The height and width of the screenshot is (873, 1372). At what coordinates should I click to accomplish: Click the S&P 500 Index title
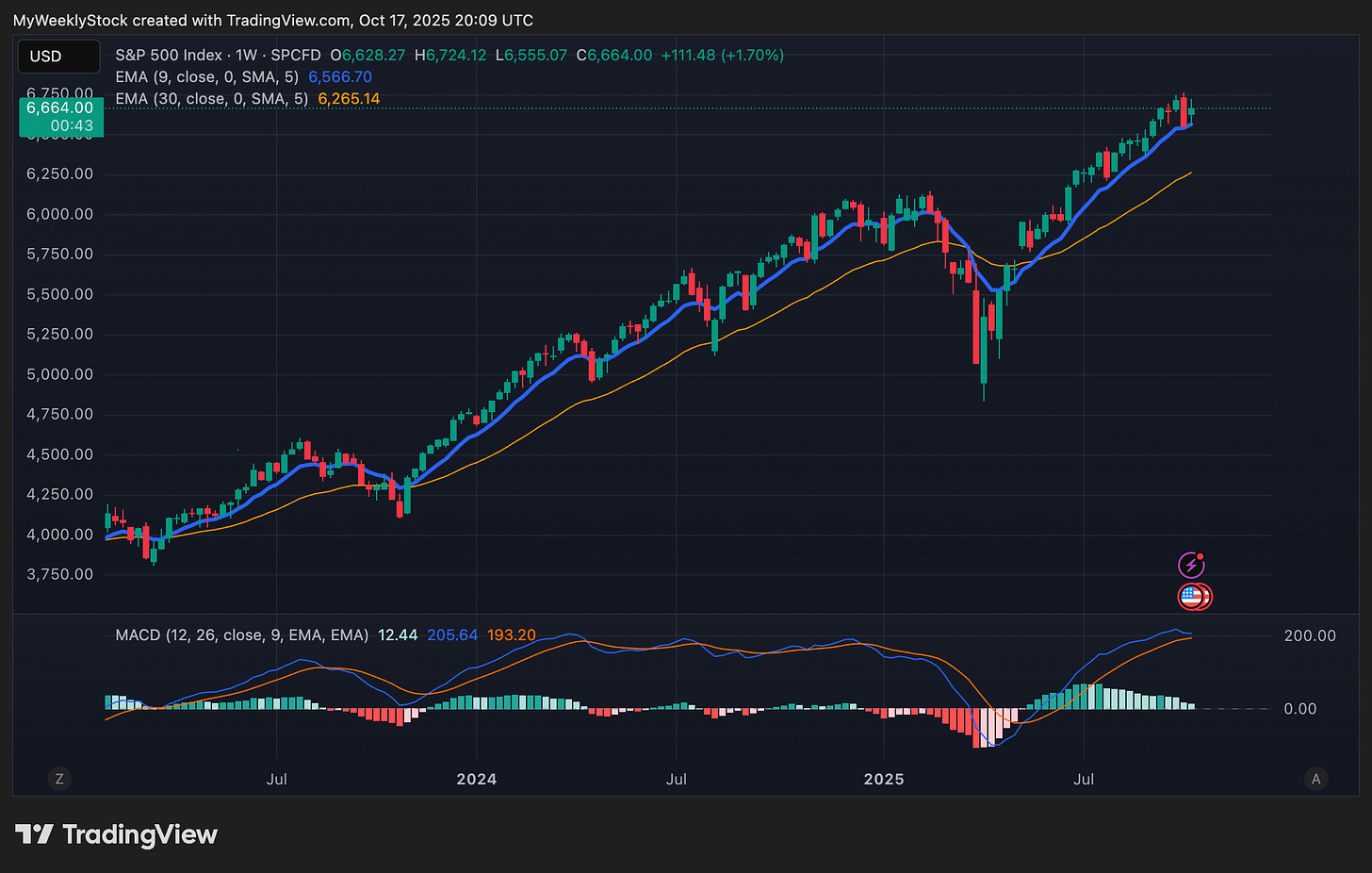point(169,56)
